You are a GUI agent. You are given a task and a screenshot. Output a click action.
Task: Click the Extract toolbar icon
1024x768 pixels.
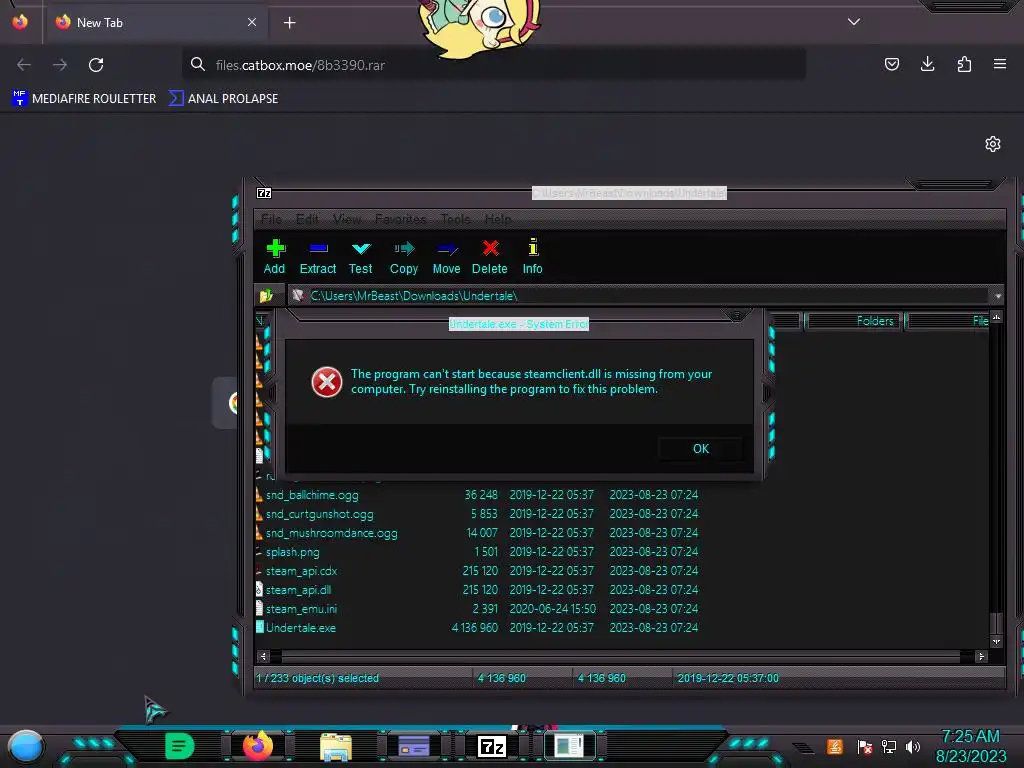pos(318,256)
